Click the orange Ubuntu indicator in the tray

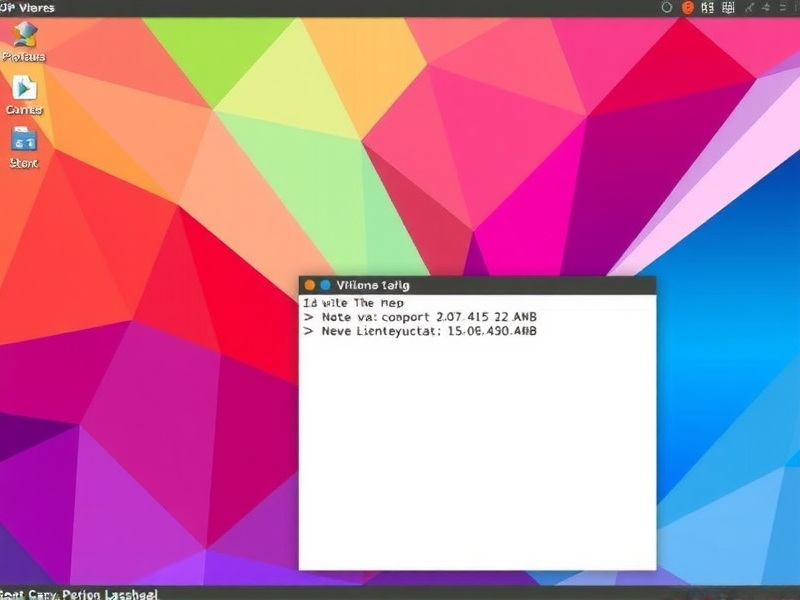coord(687,8)
